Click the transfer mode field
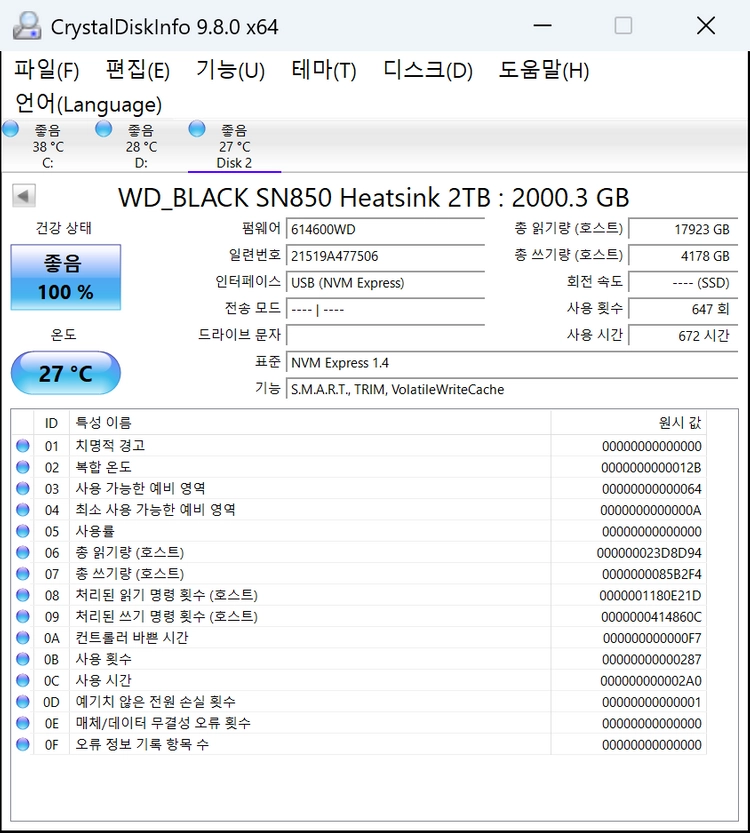750x833 pixels. tap(386, 309)
